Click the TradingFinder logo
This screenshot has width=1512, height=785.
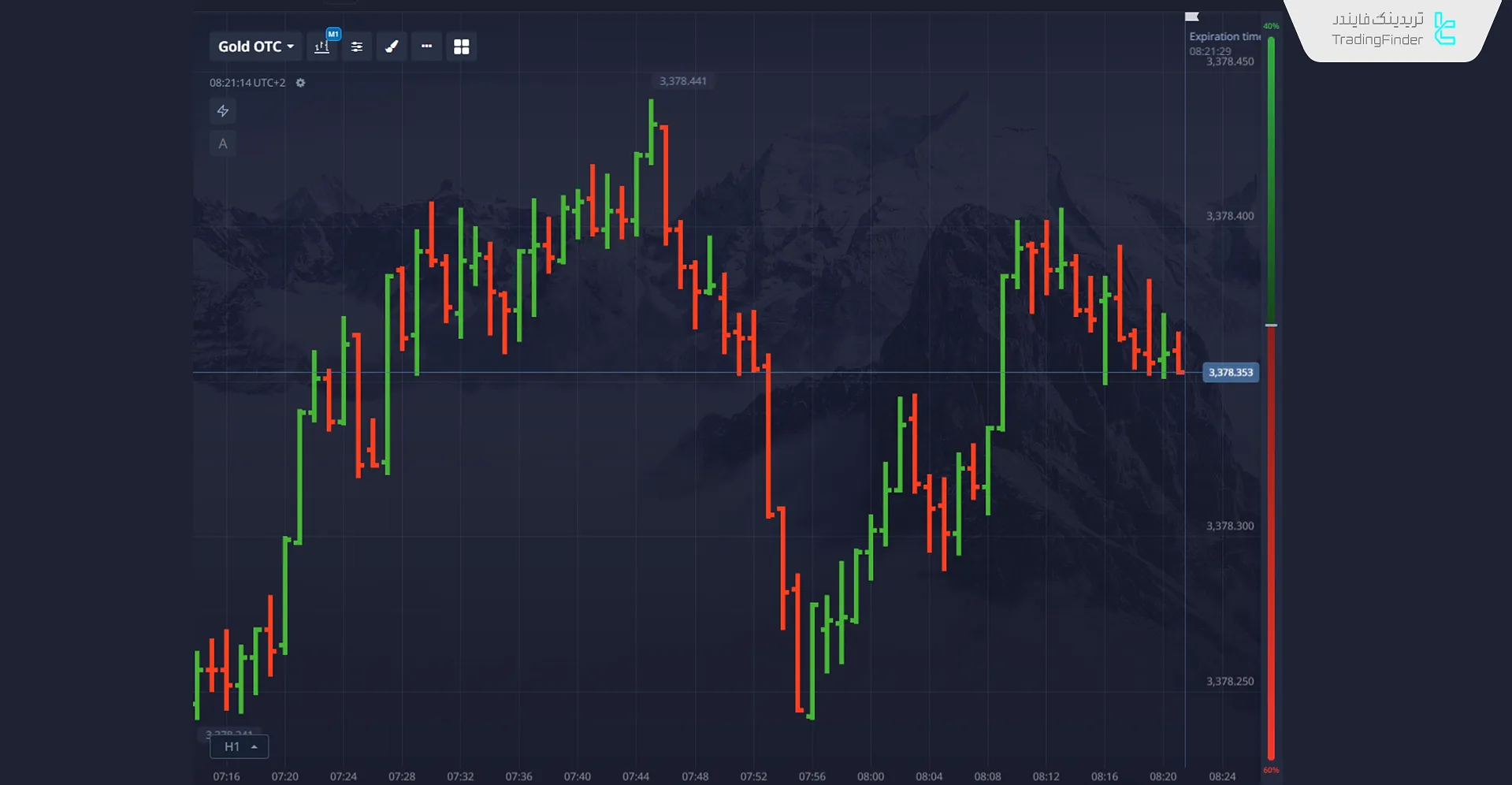click(1393, 30)
